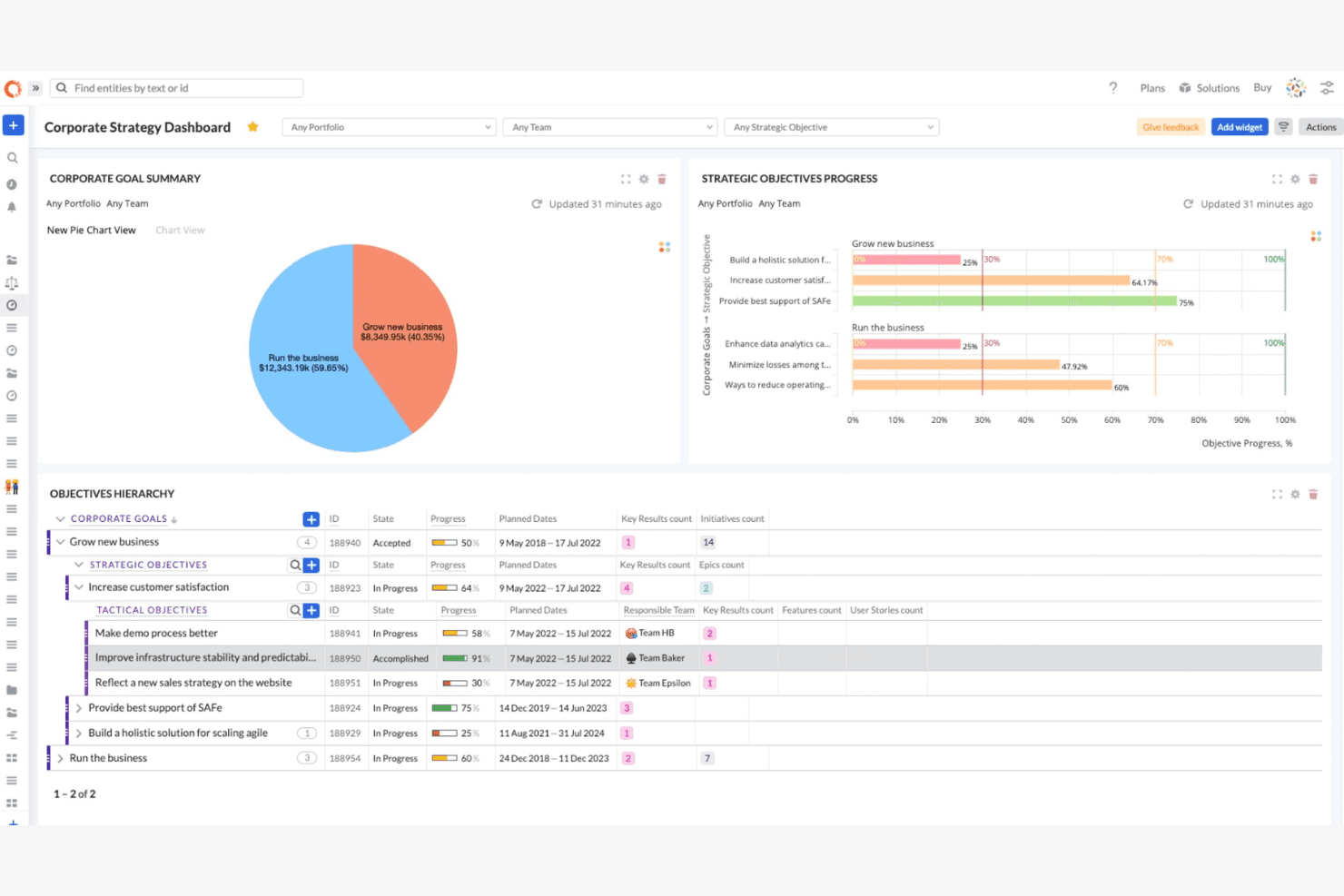
Task: Click the help question mark icon
Action: point(1112,88)
